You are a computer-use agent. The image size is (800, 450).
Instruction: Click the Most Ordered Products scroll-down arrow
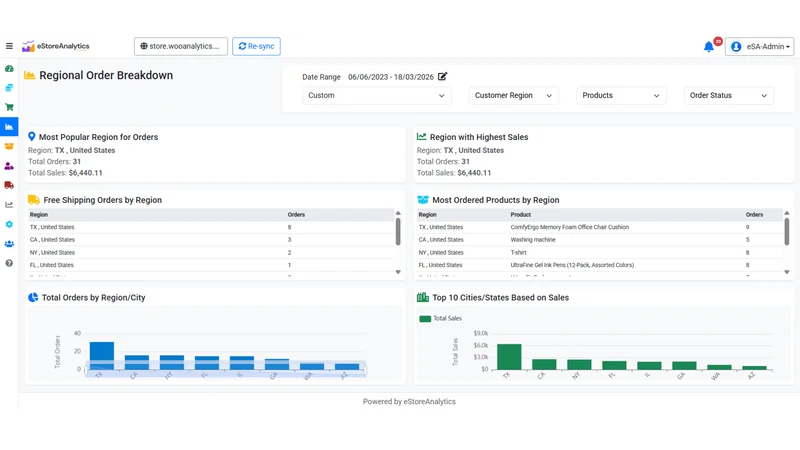tap(787, 272)
